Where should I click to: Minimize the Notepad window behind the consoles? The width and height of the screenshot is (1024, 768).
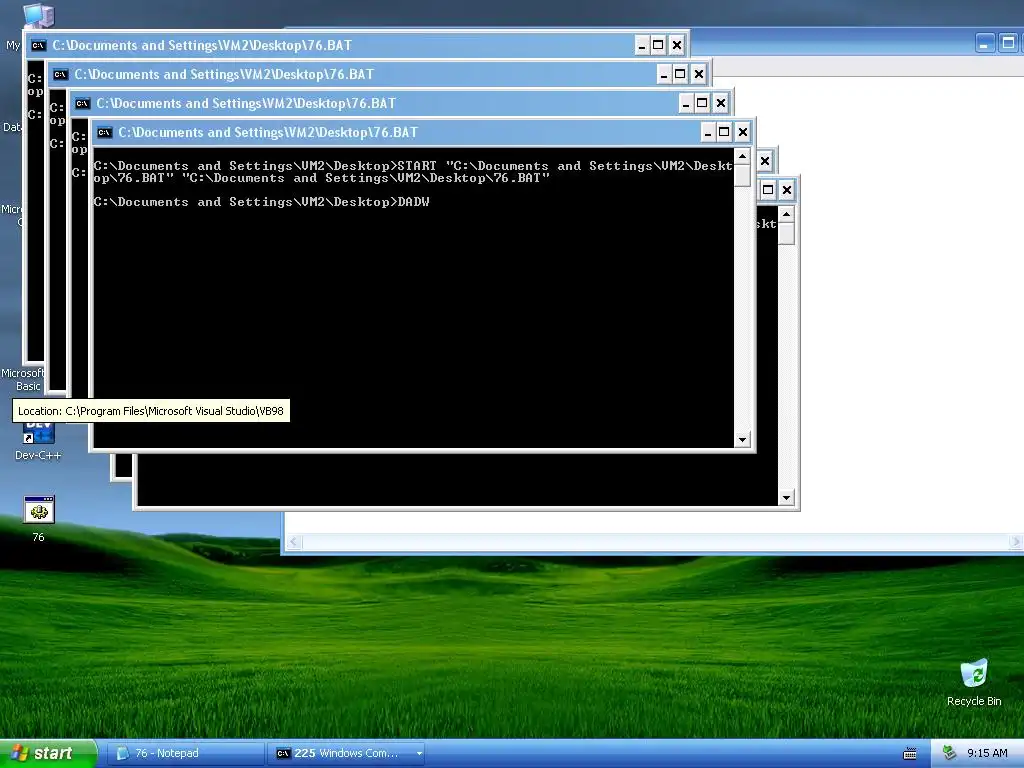[985, 44]
